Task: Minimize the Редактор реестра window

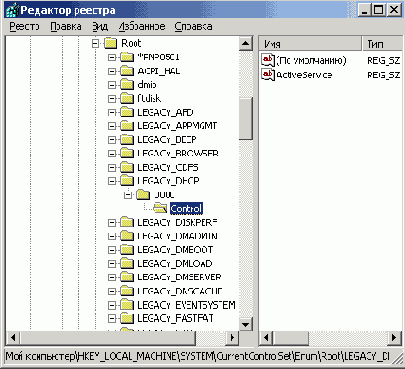Action: point(365,10)
